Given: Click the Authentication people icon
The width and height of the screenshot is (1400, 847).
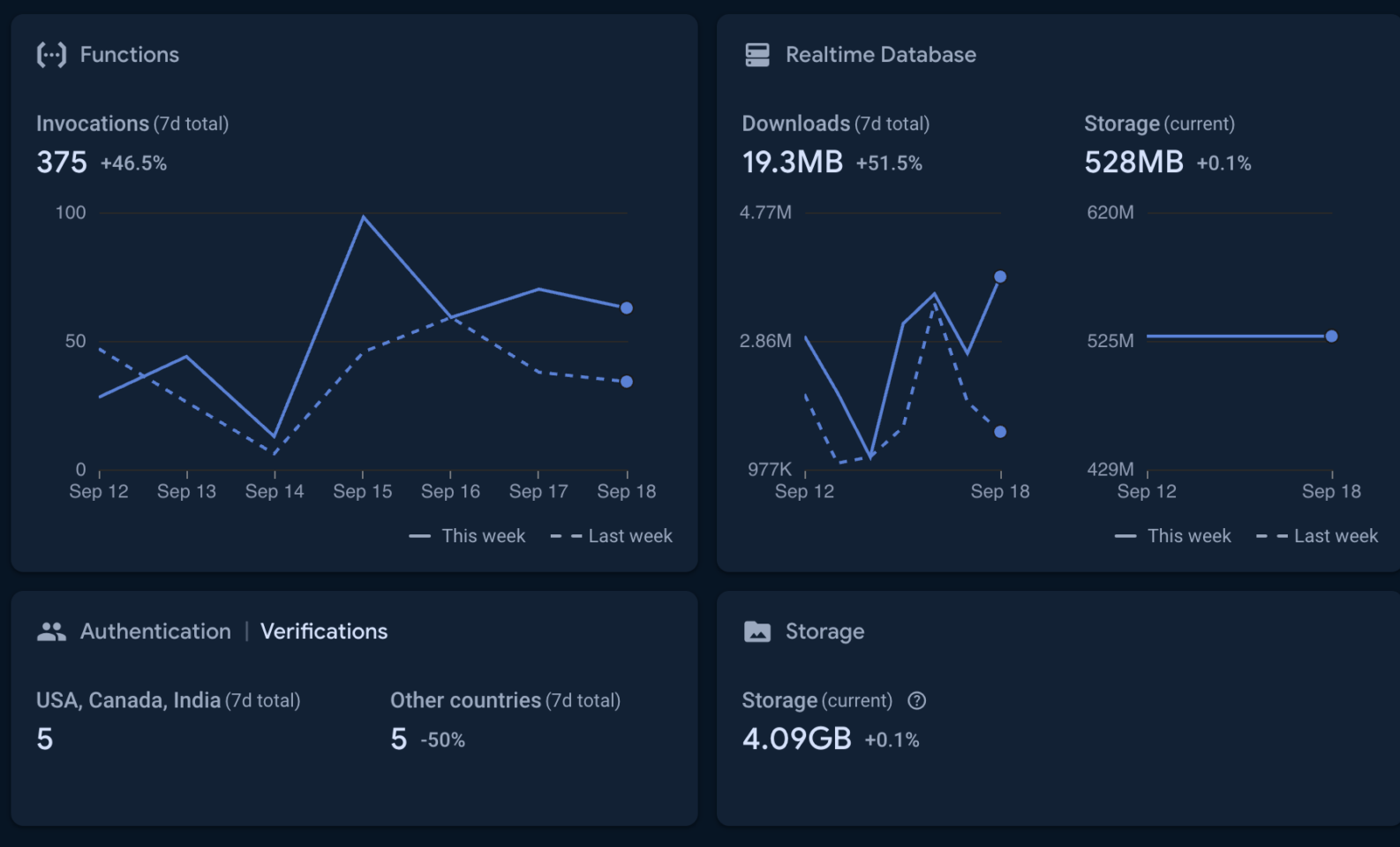Looking at the screenshot, I should click(x=51, y=631).
